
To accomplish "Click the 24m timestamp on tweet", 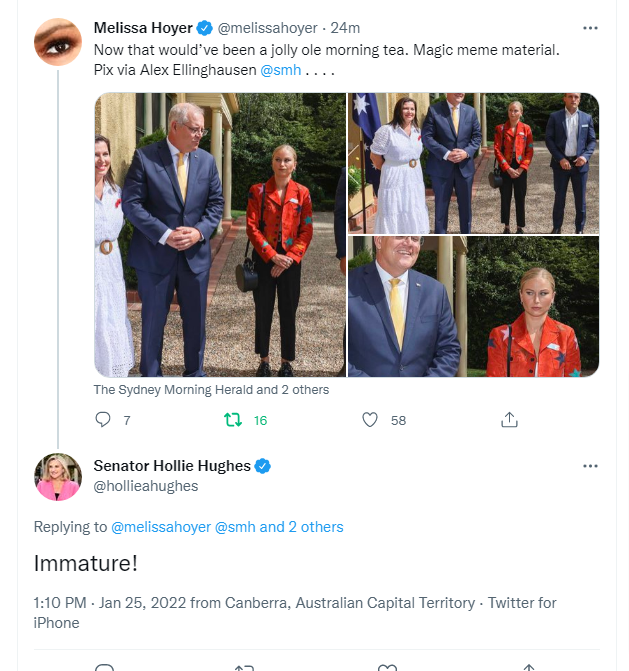I will (345, 28).
